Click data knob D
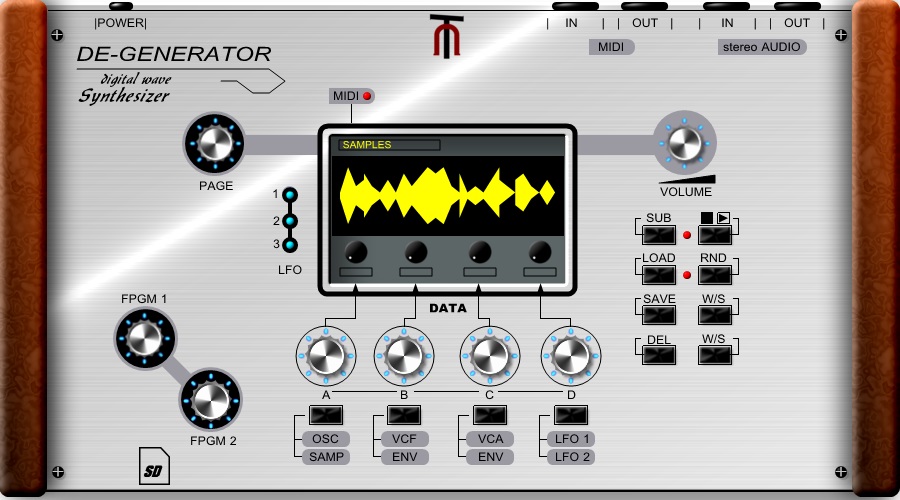This screenshot has width=900, height=500. pos(571,355)
